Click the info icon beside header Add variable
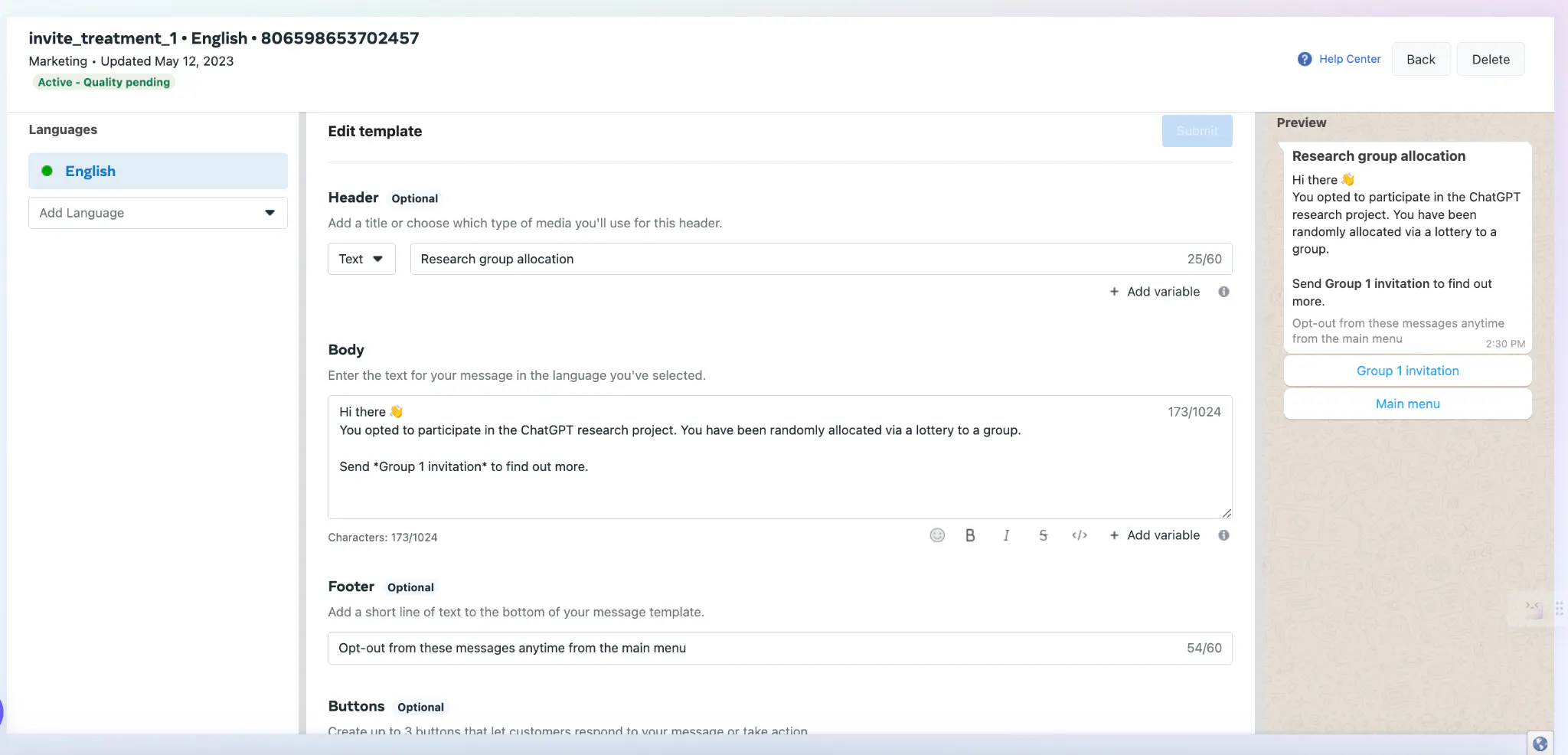 point(1223,292)
